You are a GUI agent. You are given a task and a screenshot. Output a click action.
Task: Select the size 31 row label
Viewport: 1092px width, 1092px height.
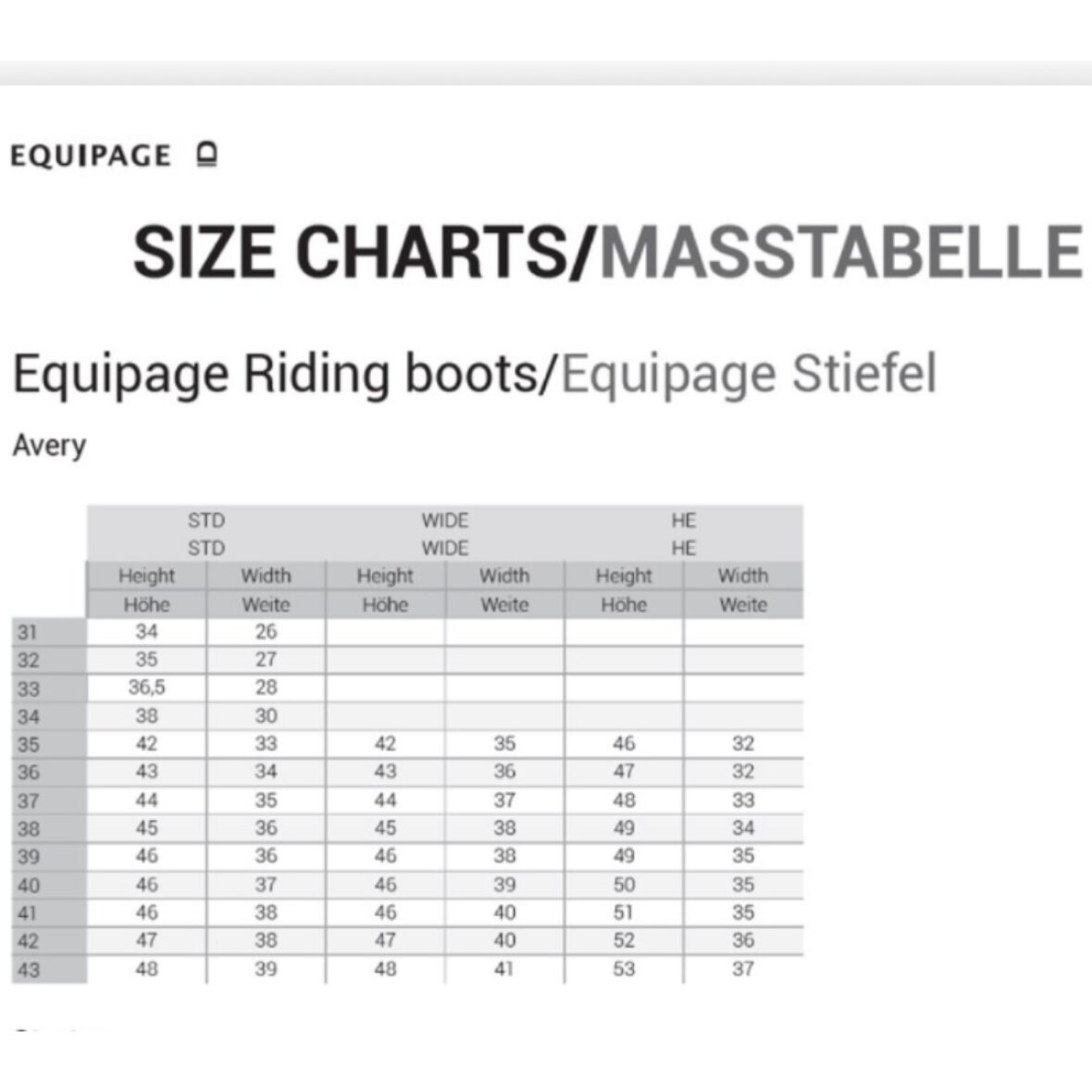[x=29, y=633]
